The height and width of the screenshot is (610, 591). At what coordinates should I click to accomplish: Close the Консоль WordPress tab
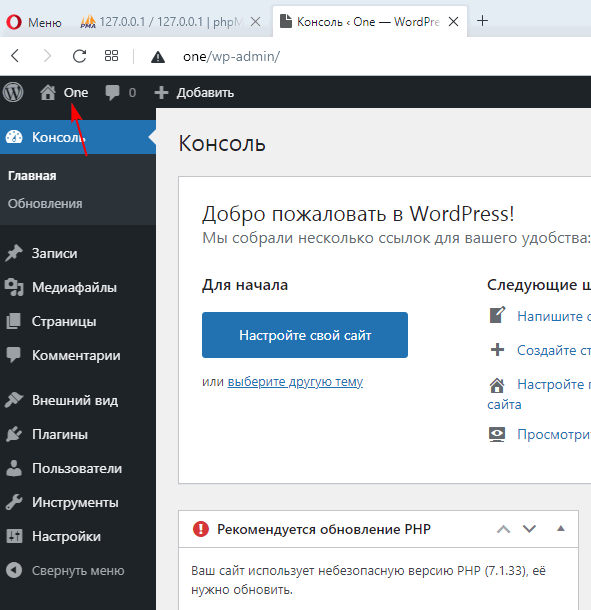(x=453, y=22)
